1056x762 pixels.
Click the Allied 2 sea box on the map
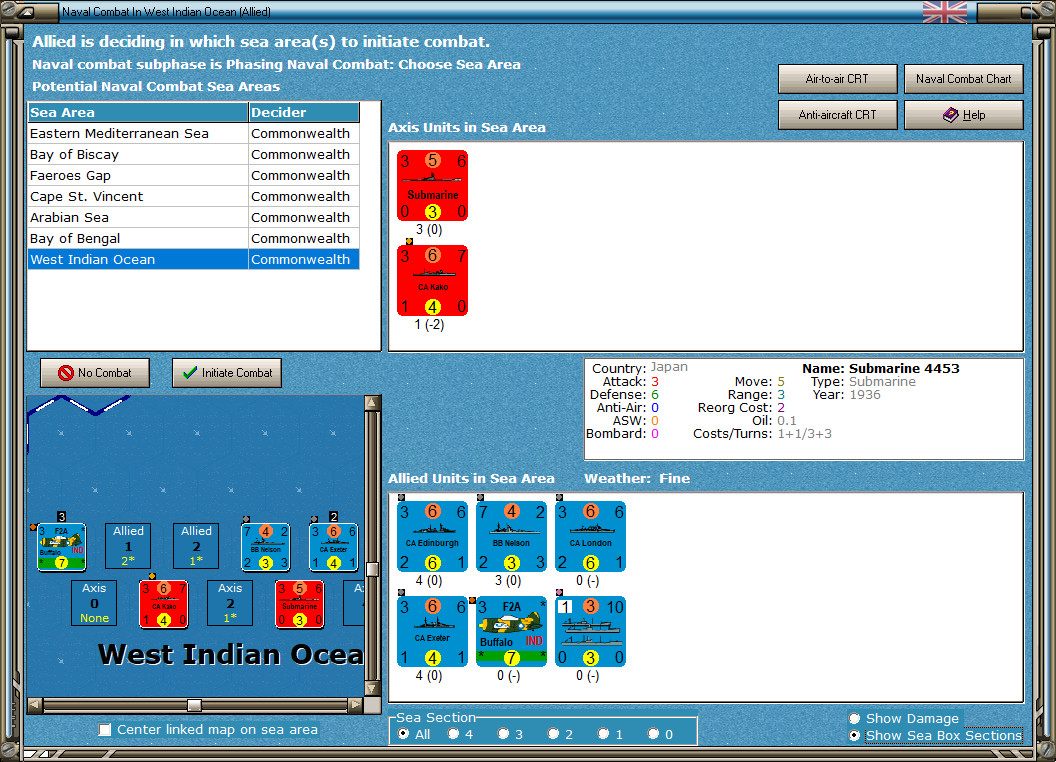click(196, 546)
